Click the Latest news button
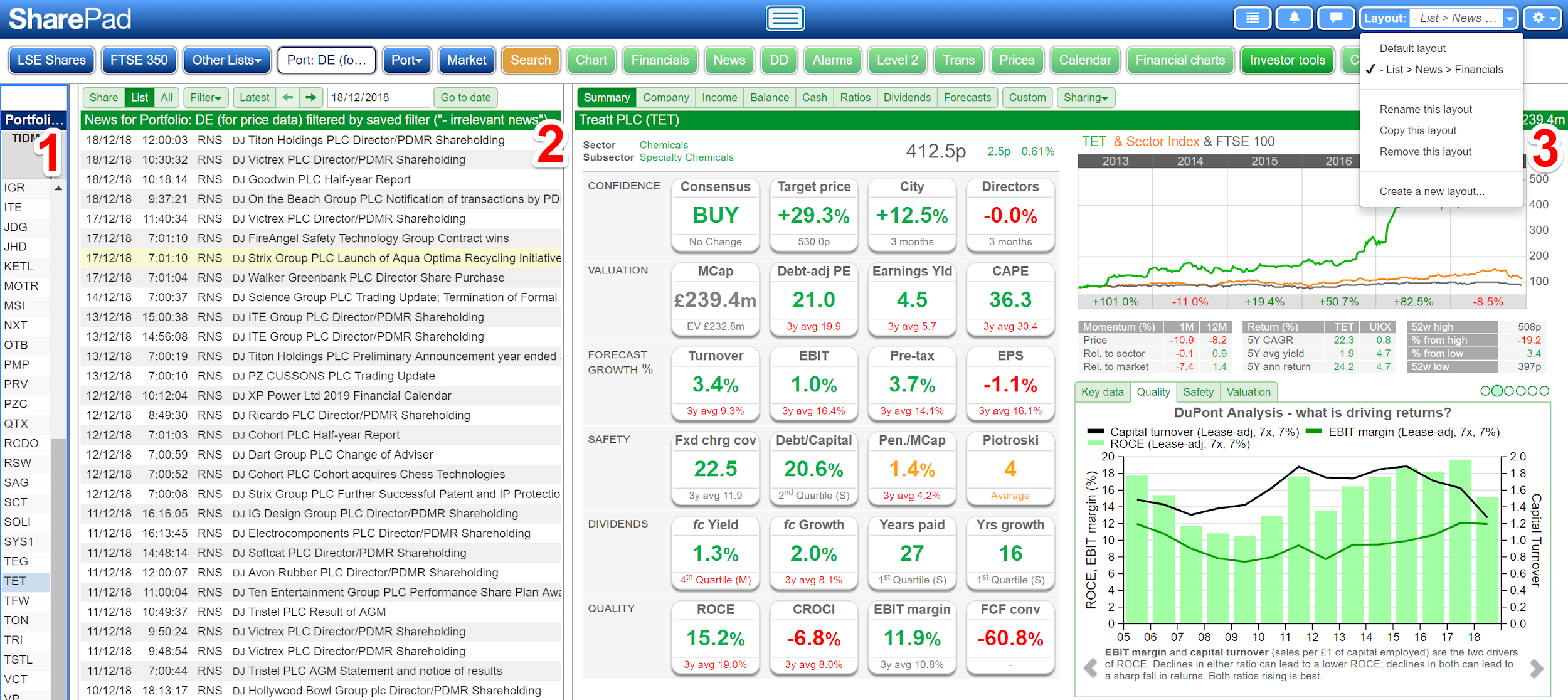Screen dimensions: 1568x700 (254, 97)
